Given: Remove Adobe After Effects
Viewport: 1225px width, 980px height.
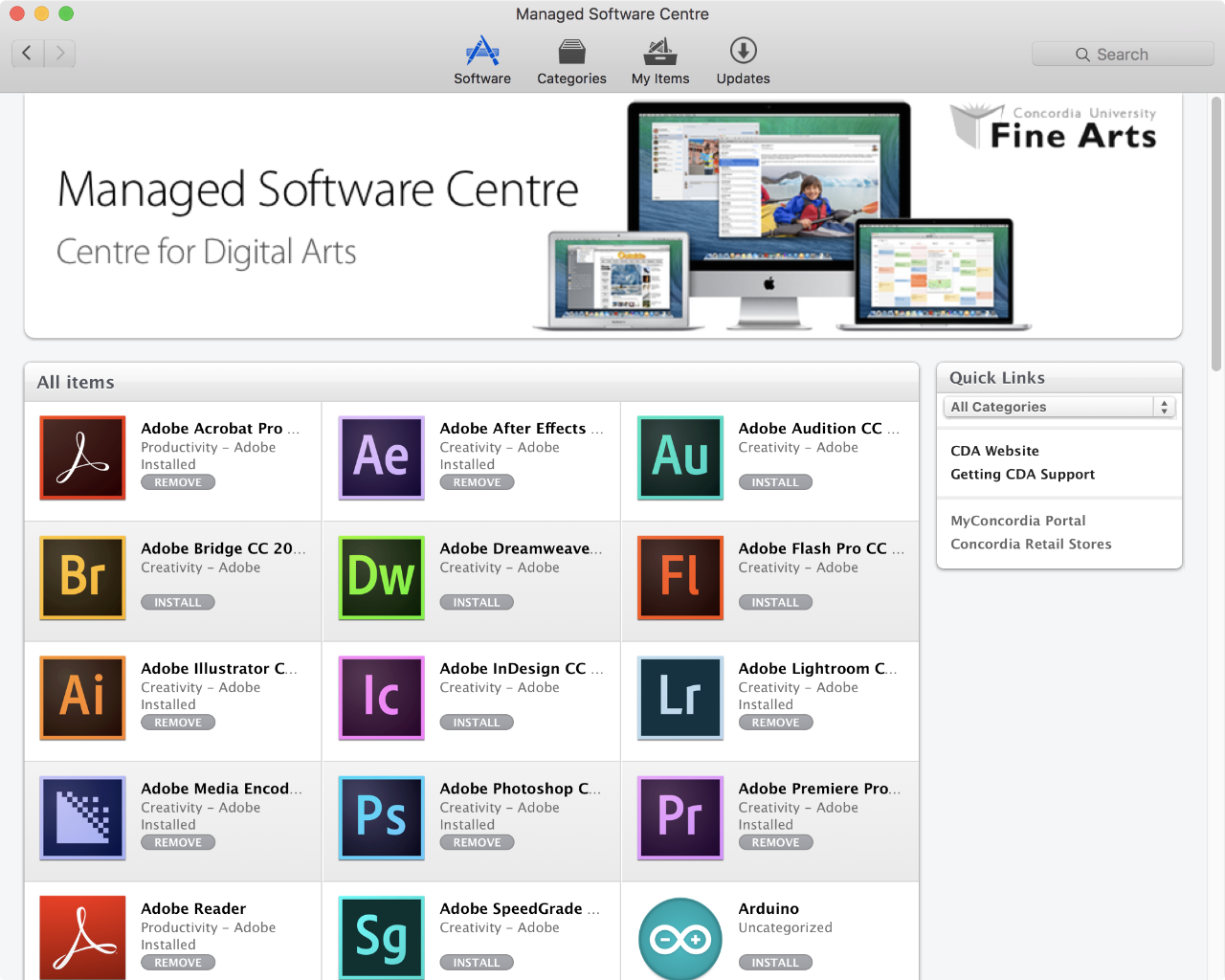Looking at the screenshot, I should [x=477, y=482].
